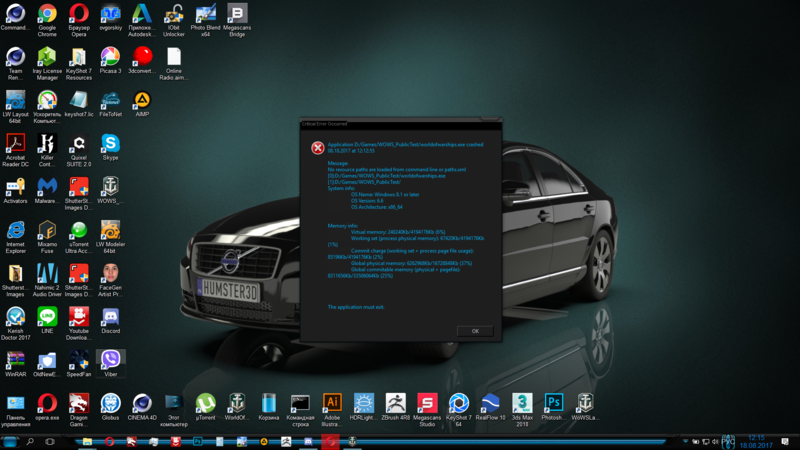This screenshot has height=450, width=800.
Task: Launch the Megascans Studio shortcut
Action: pyautogui.click(x=427, y=403)
